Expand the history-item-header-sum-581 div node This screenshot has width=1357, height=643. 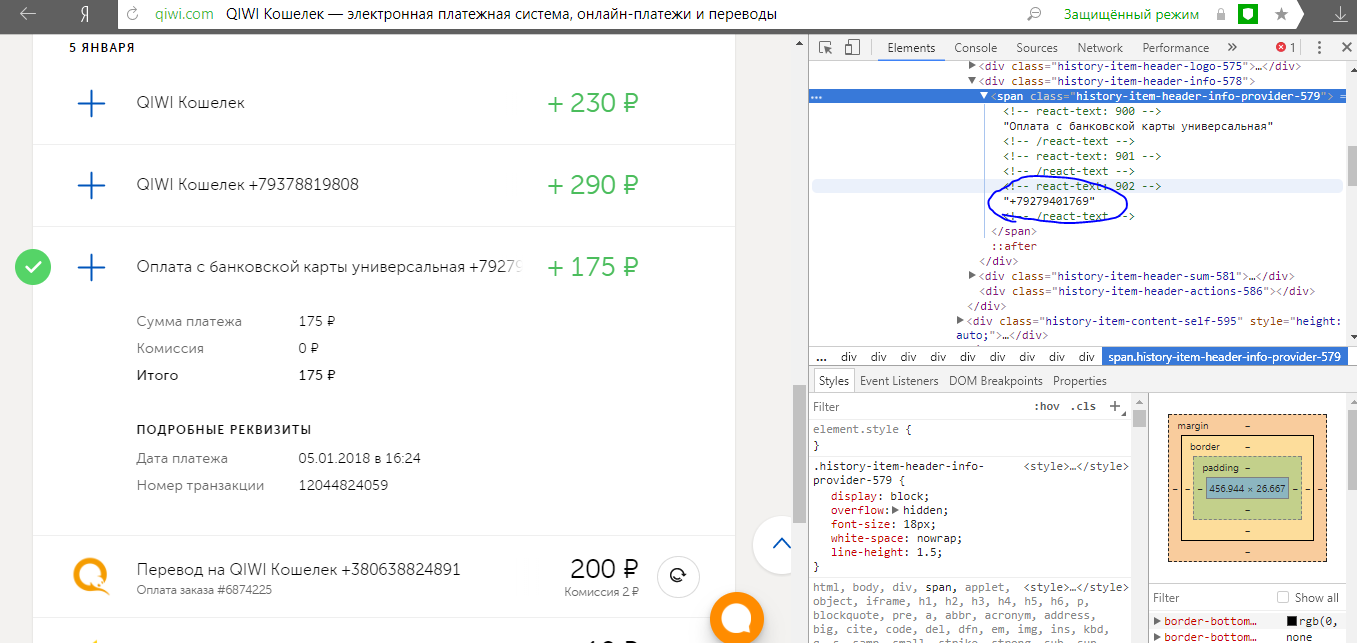click(x=973, y=276)
